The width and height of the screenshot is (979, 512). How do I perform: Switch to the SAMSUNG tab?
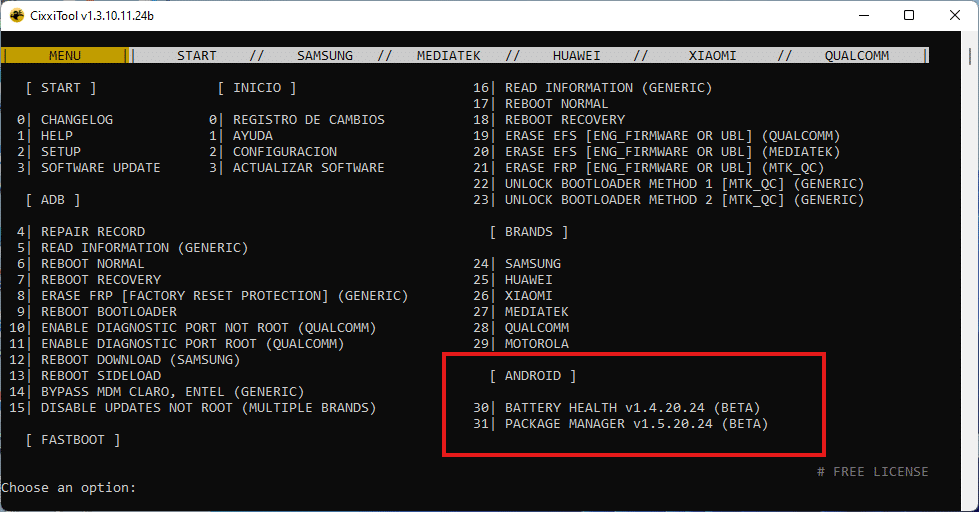click(x=325, y=56)
